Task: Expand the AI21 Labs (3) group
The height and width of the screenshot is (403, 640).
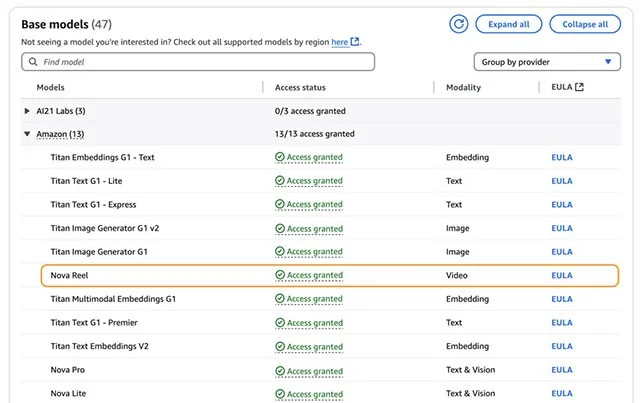Action: (x=27, y=111)
